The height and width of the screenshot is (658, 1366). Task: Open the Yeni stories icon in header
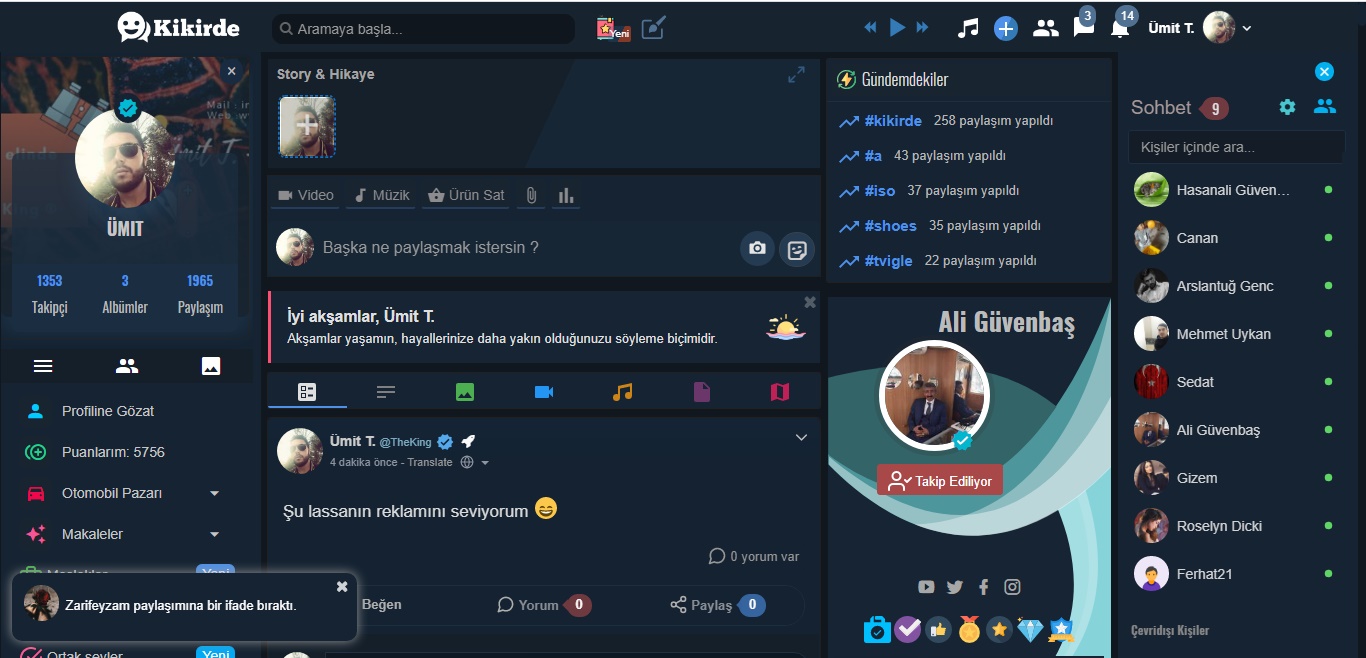613,28
